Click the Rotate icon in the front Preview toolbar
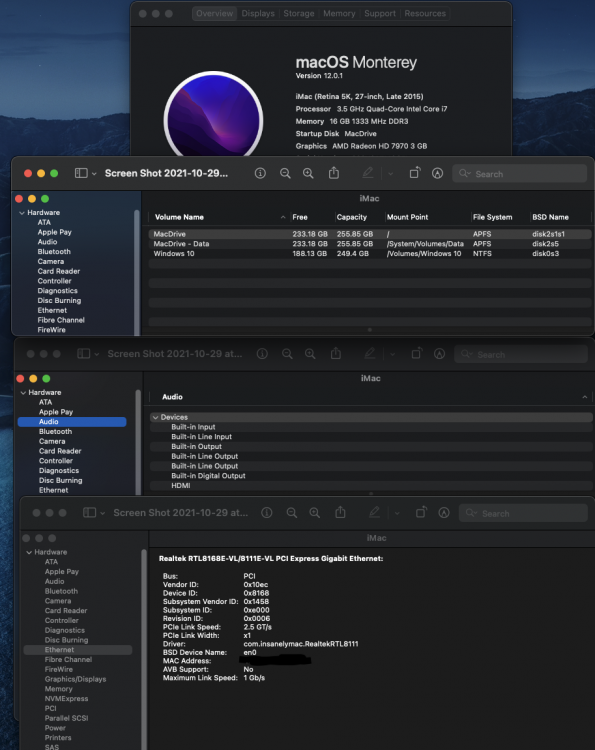Screen dimensions: 595x750 pos(415,173)
